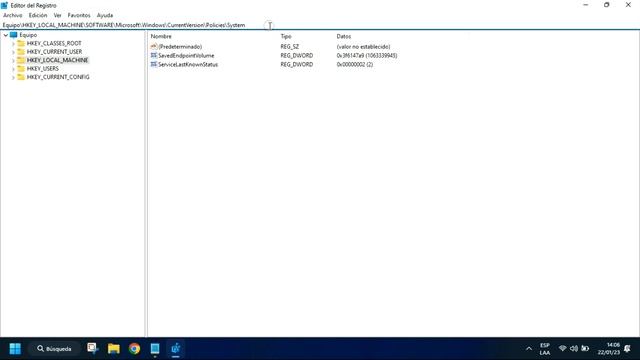
Task: Open the clock and date panel
Action: 609,349
